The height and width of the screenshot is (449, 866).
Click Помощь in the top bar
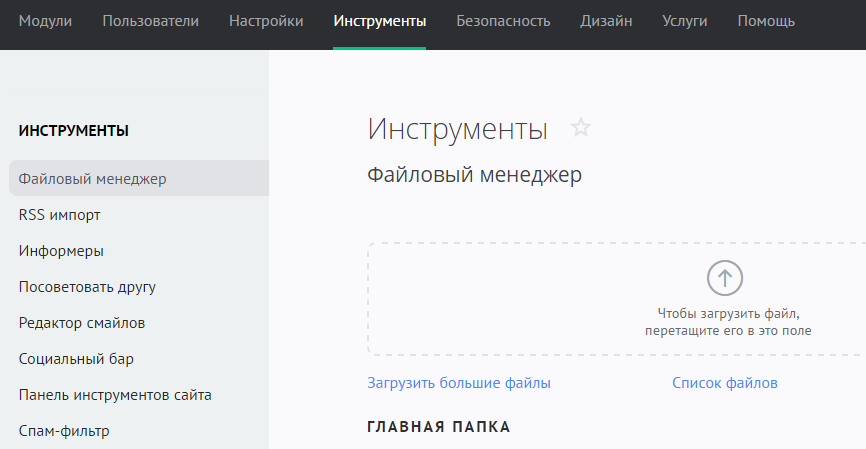[766, 21]
